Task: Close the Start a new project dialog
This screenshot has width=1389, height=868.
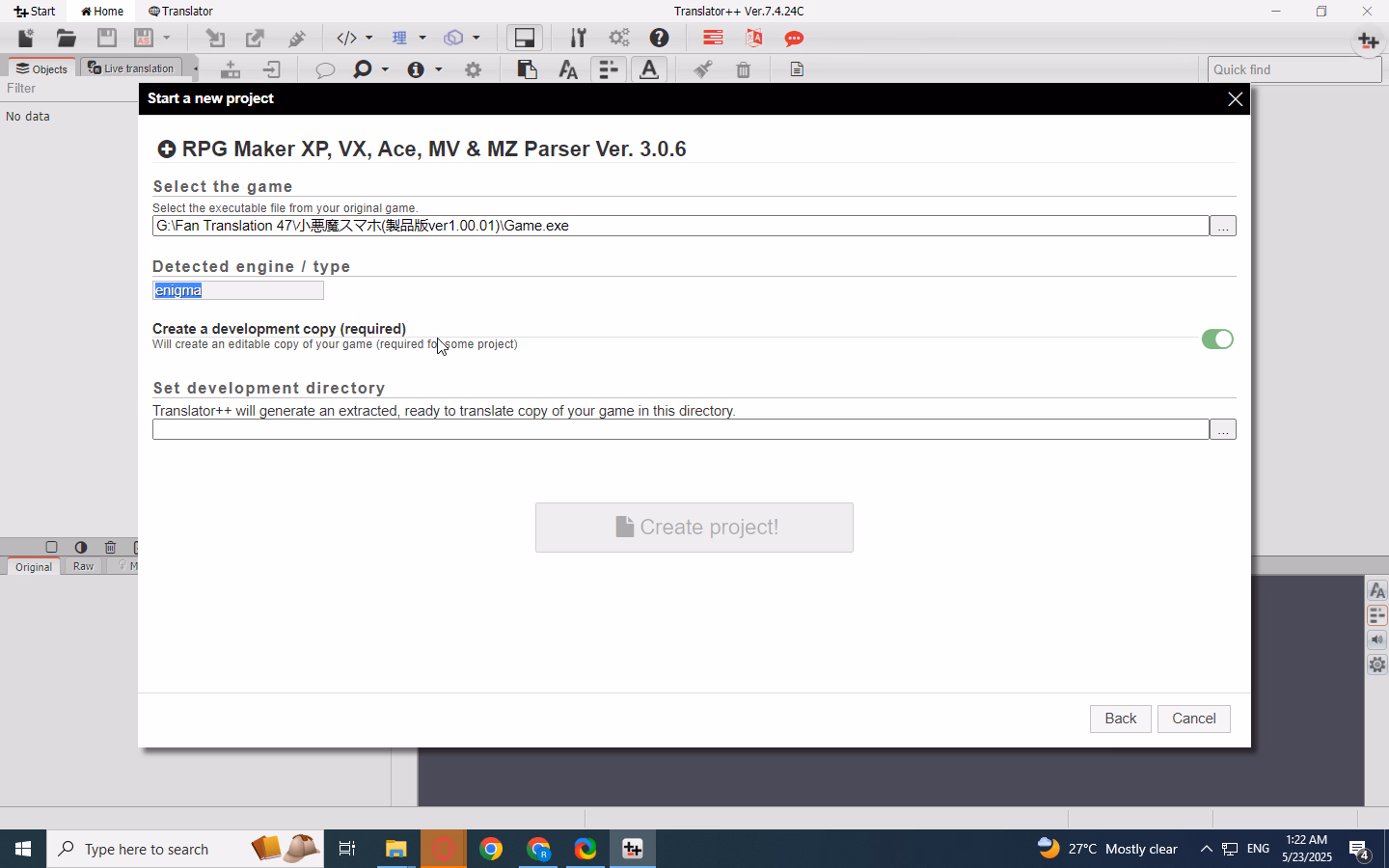Action: [1235, 99]
